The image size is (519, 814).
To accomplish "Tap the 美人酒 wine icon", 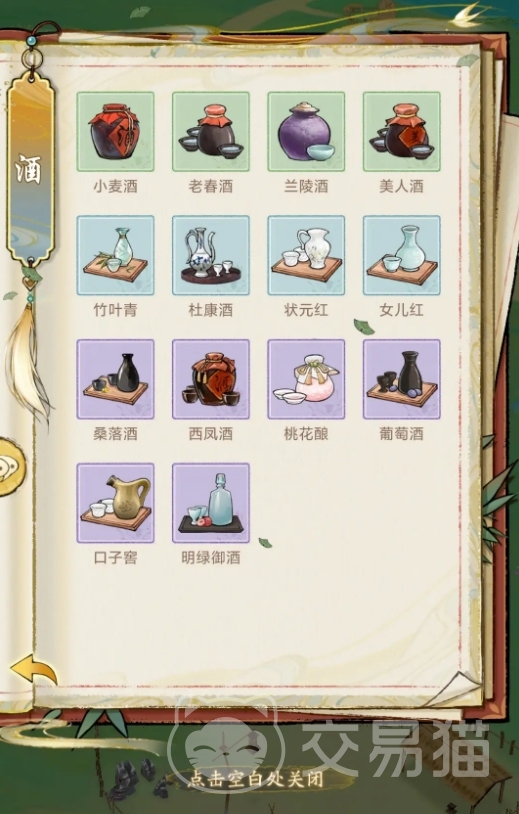I will 402,131.
